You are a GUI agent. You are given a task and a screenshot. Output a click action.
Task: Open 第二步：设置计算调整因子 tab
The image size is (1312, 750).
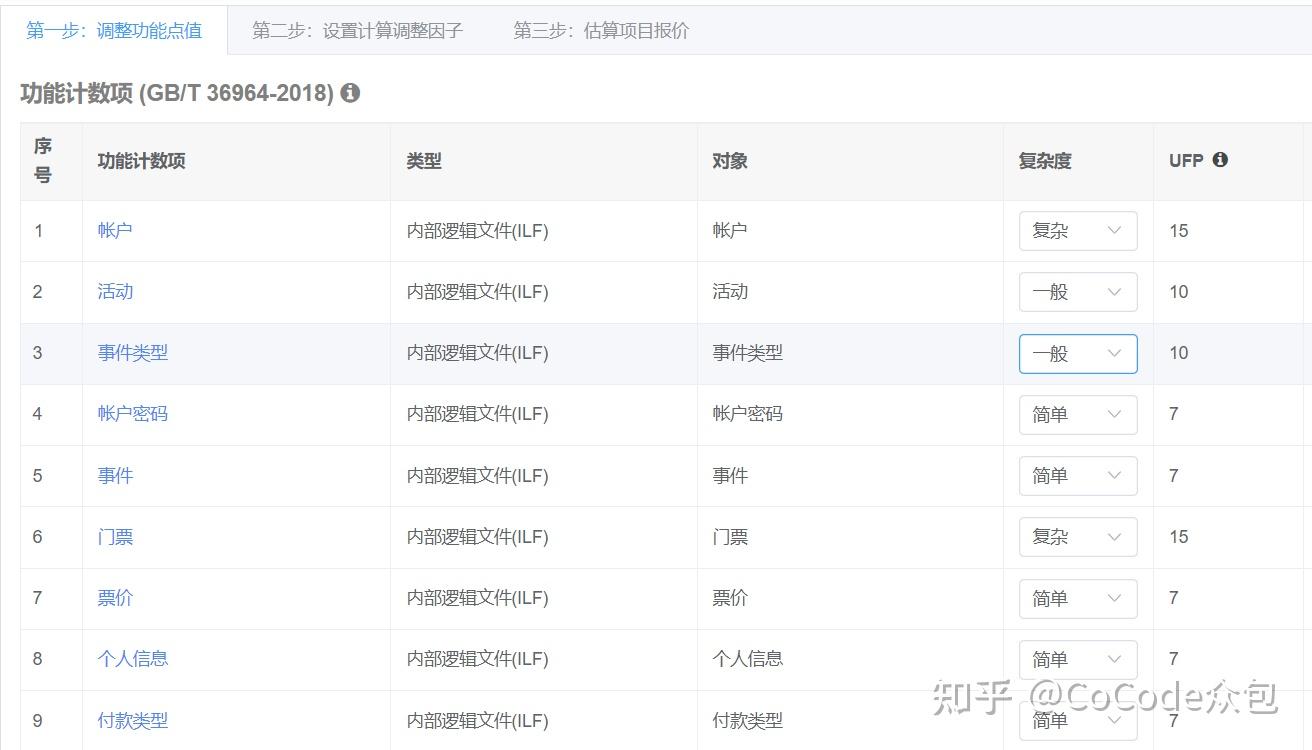[x=357, y=30]
